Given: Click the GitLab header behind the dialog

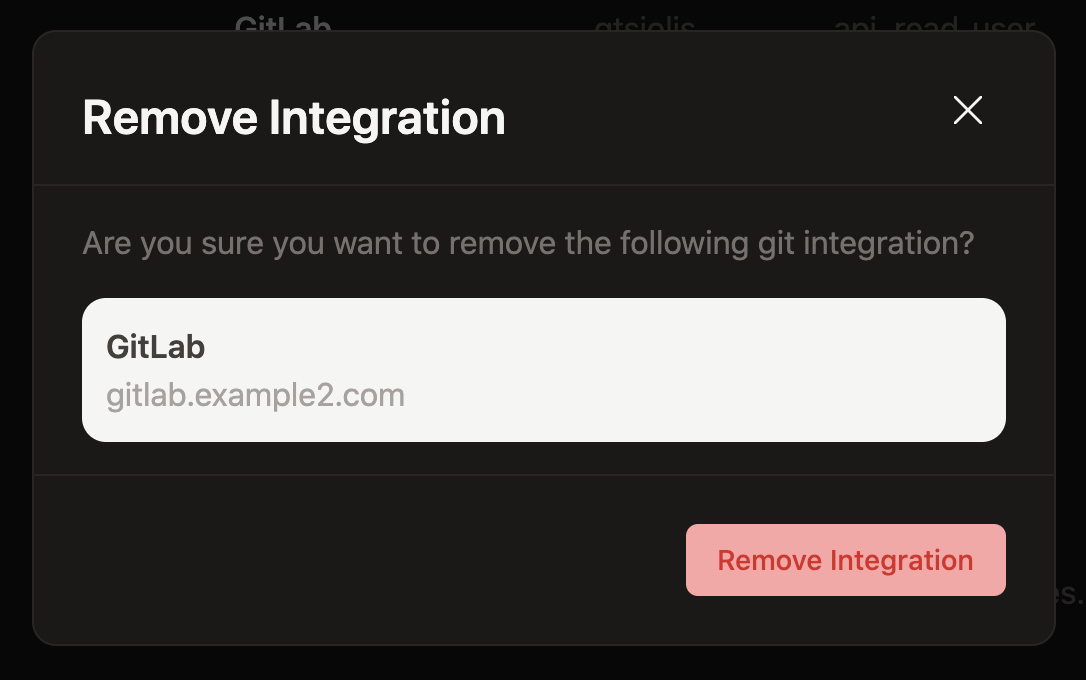Looking at the screenshot, I should 283,24.
